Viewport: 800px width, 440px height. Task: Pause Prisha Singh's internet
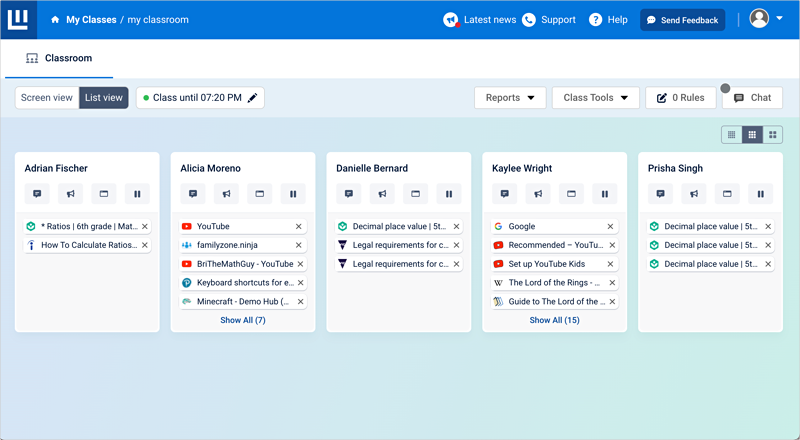pyautogui.click(x=761, y=194)
